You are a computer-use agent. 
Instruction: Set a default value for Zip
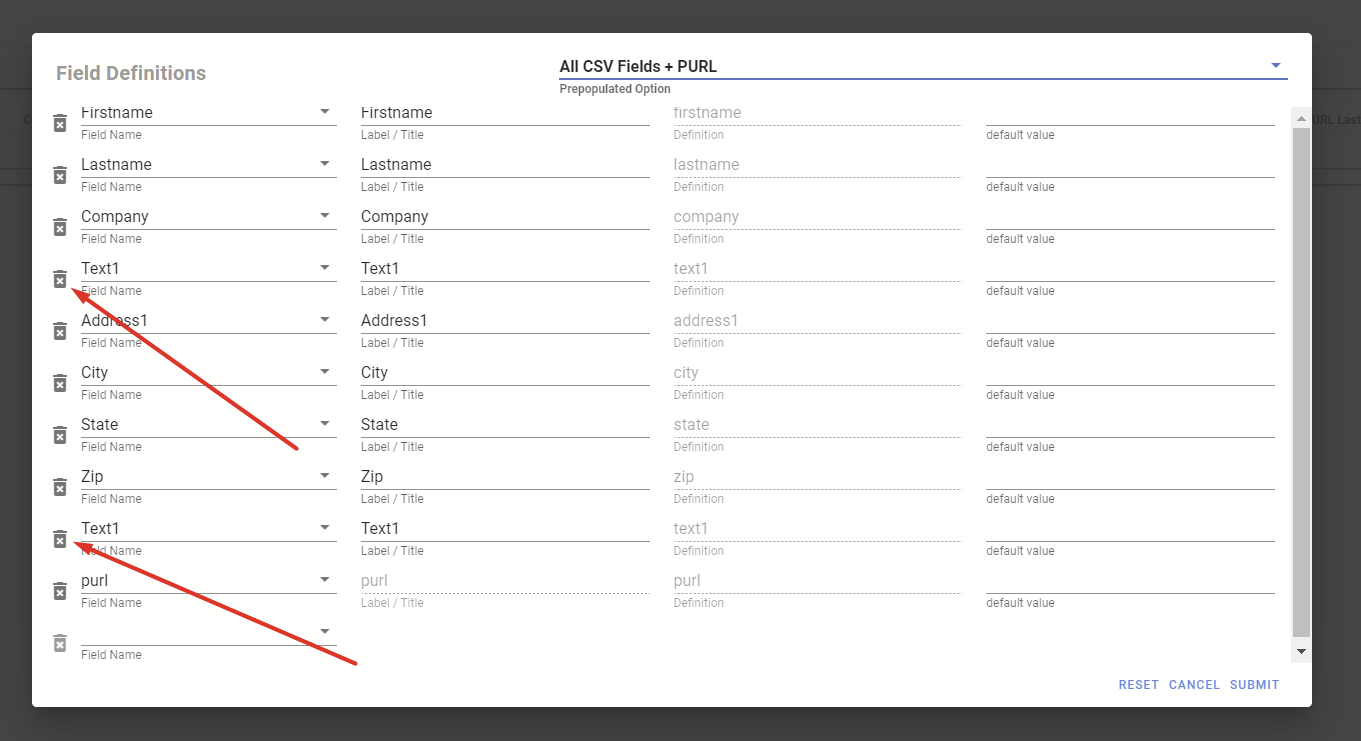[1130, 477]
